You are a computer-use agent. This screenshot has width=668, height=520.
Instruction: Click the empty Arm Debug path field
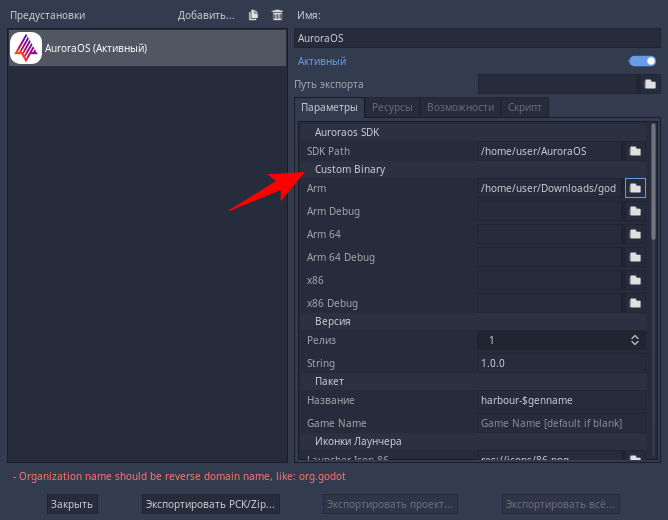click(549, 211)
